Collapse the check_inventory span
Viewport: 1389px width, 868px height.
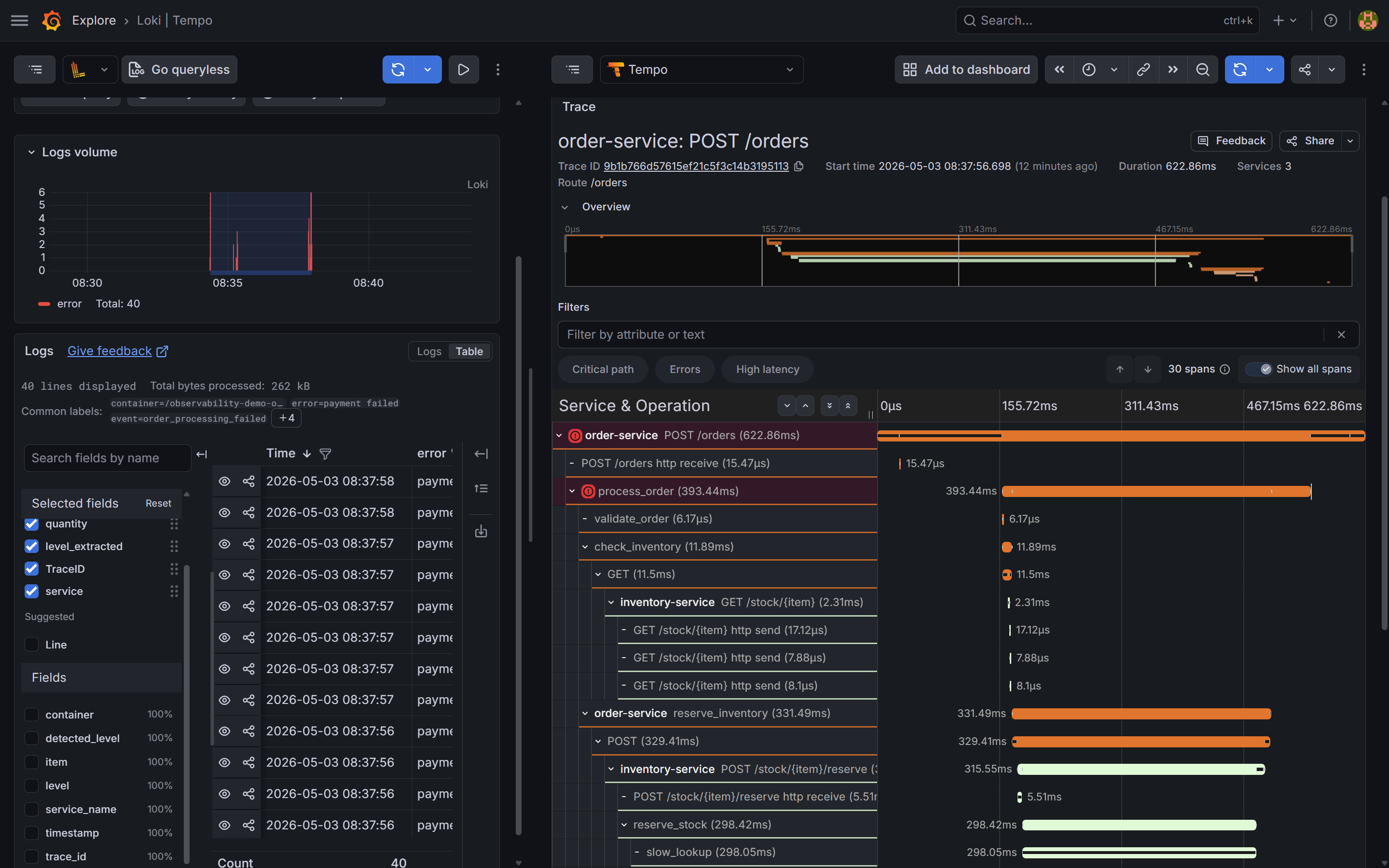pos(585,547)
